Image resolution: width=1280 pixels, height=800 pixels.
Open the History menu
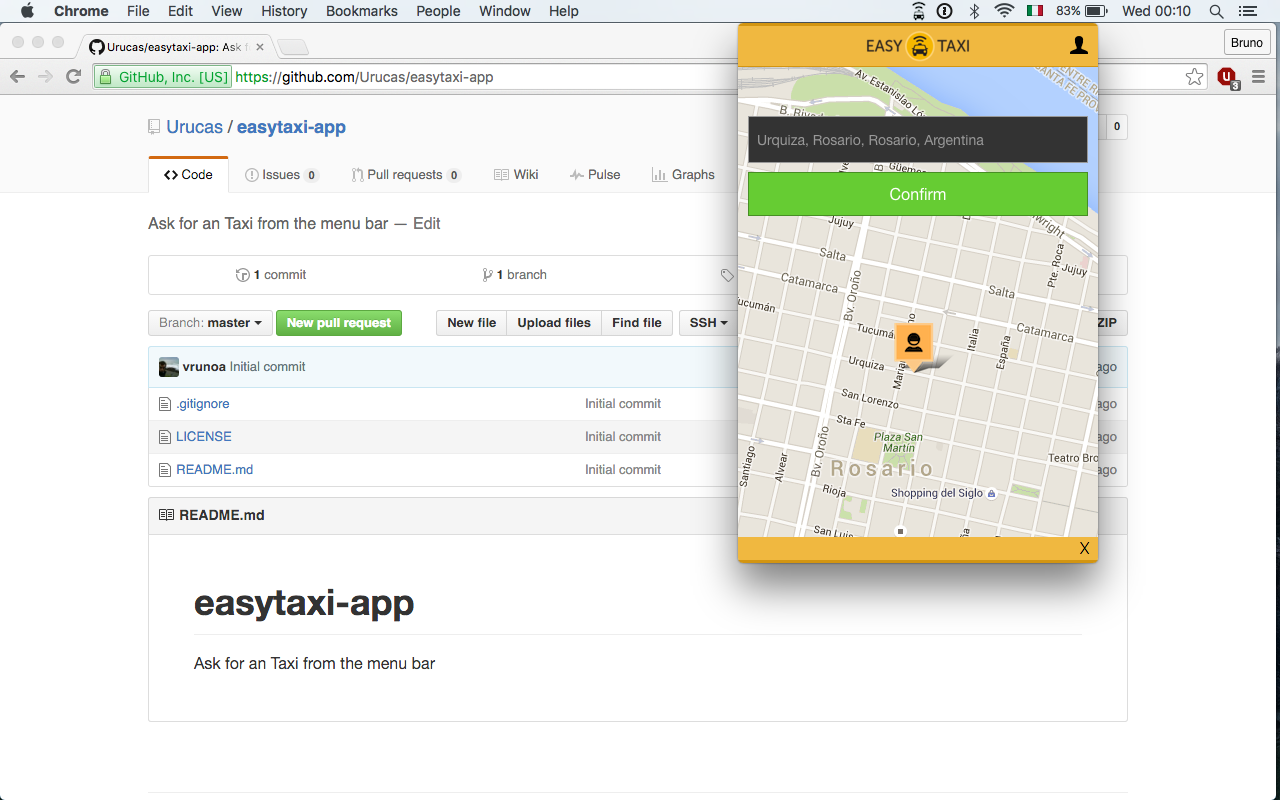click(284, 11)
